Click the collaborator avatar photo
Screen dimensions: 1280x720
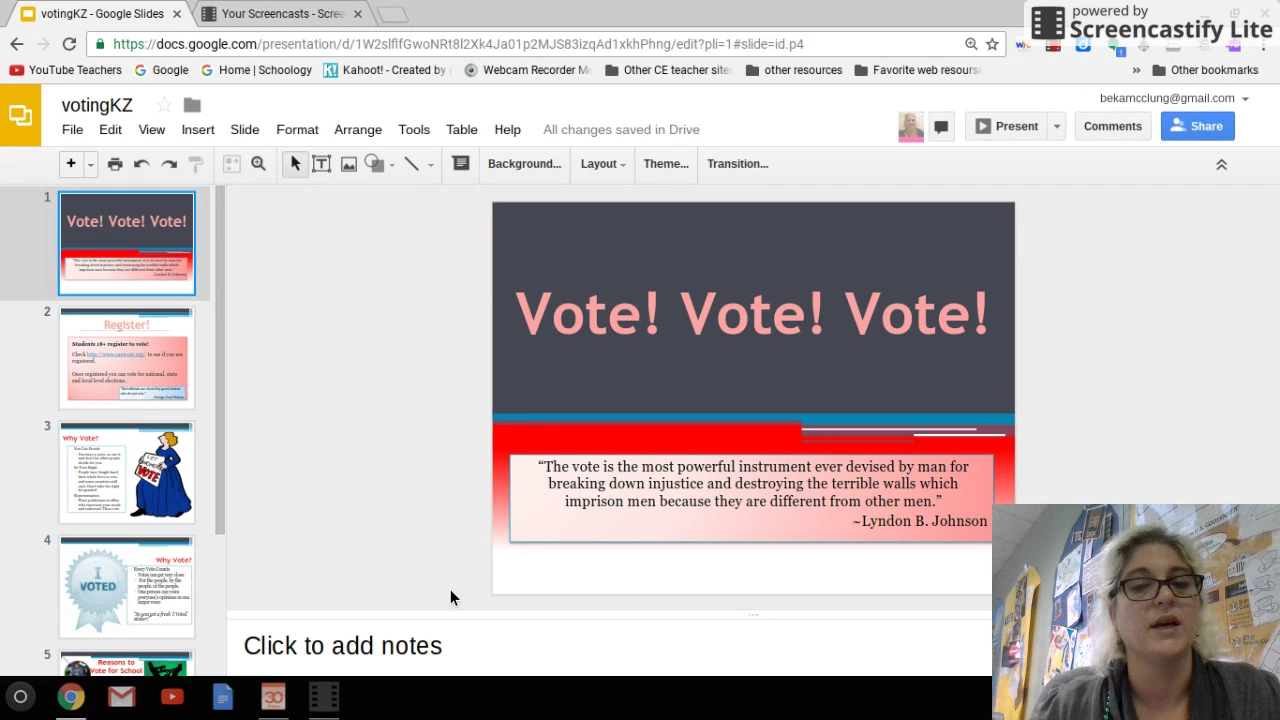click(x=911, y=126)
